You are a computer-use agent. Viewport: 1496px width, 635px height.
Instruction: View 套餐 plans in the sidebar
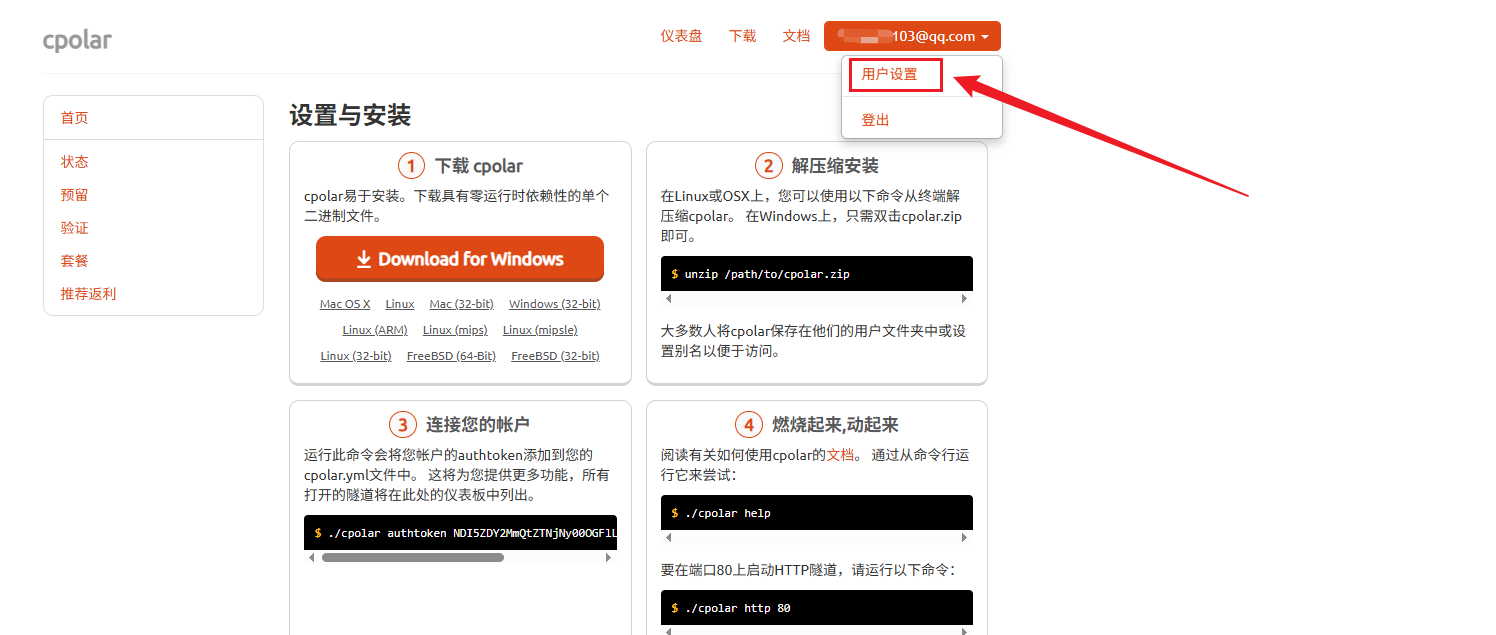[75, 261]
